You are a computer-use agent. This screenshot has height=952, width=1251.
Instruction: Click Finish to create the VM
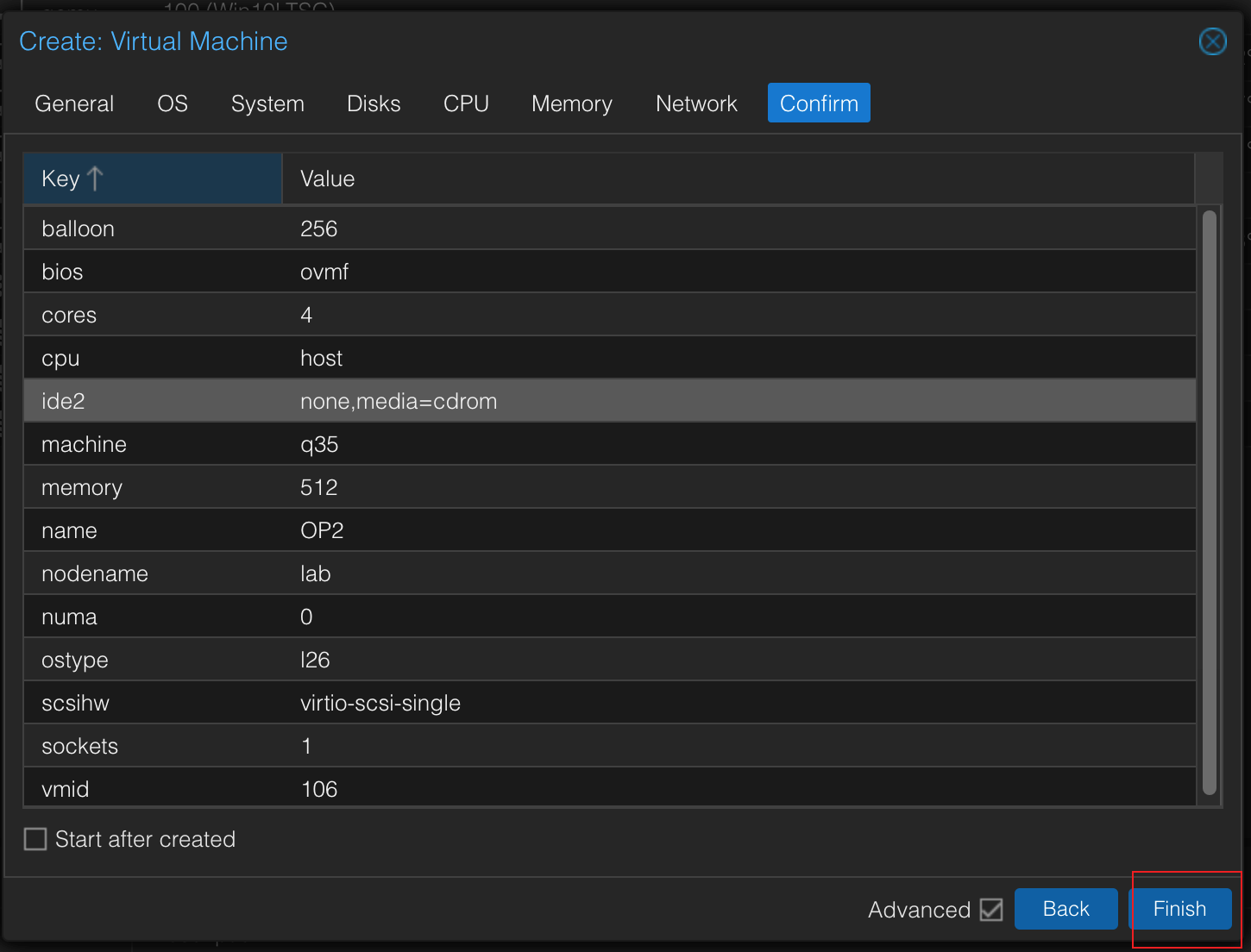coord(1179,909)
